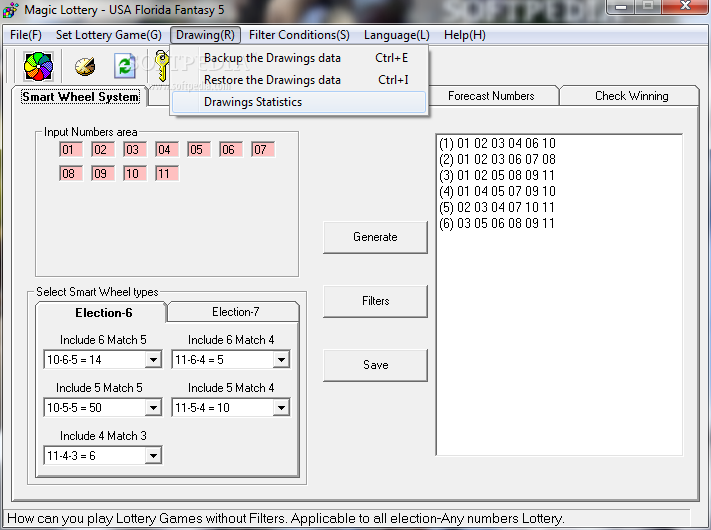Click input number box 07
The height and width of the screenshot is (530, 711).
pyautogui.click(x=263, y=150)
